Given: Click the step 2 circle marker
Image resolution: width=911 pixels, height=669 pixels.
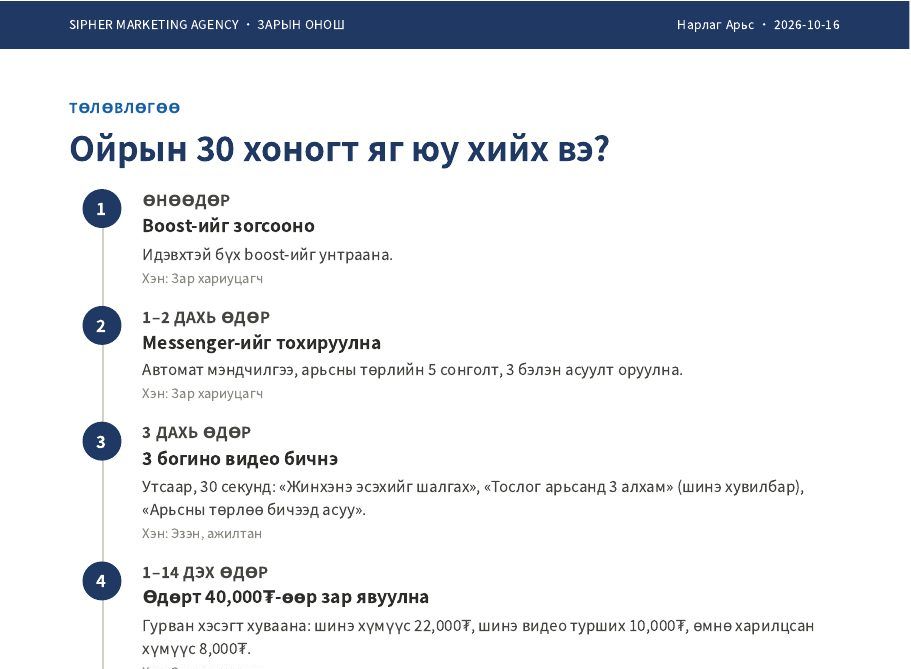Looking at the screenshot, I should (102, 325).
